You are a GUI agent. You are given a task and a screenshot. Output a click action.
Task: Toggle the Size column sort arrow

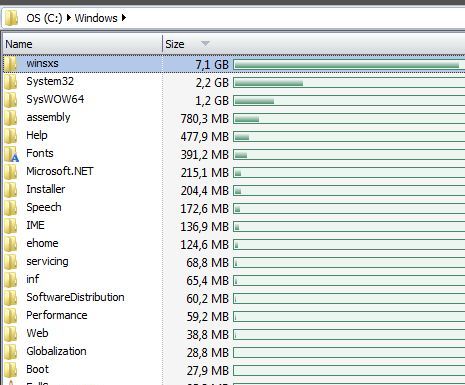[x=205, y=44]
